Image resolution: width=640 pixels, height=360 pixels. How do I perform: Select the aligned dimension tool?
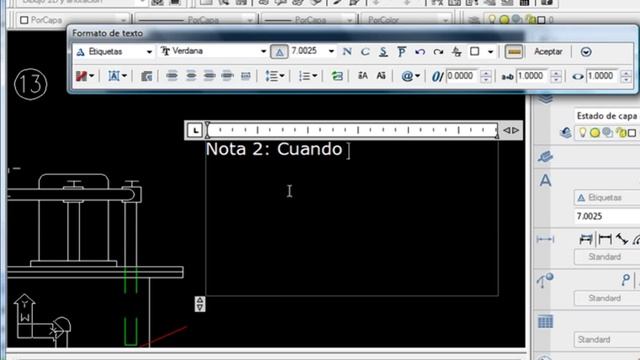[x=622, y=239]
